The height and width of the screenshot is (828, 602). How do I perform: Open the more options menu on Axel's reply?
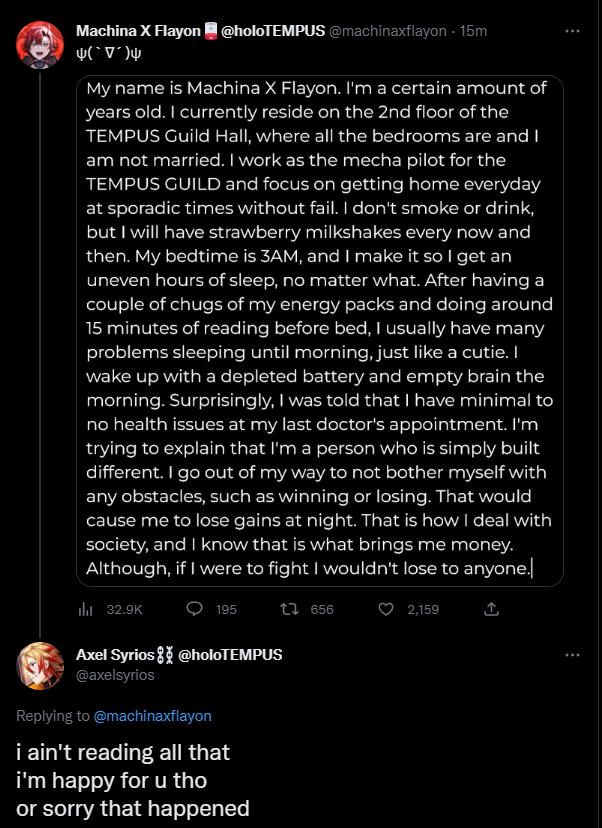pyautogui.click(x=572, y=655)
